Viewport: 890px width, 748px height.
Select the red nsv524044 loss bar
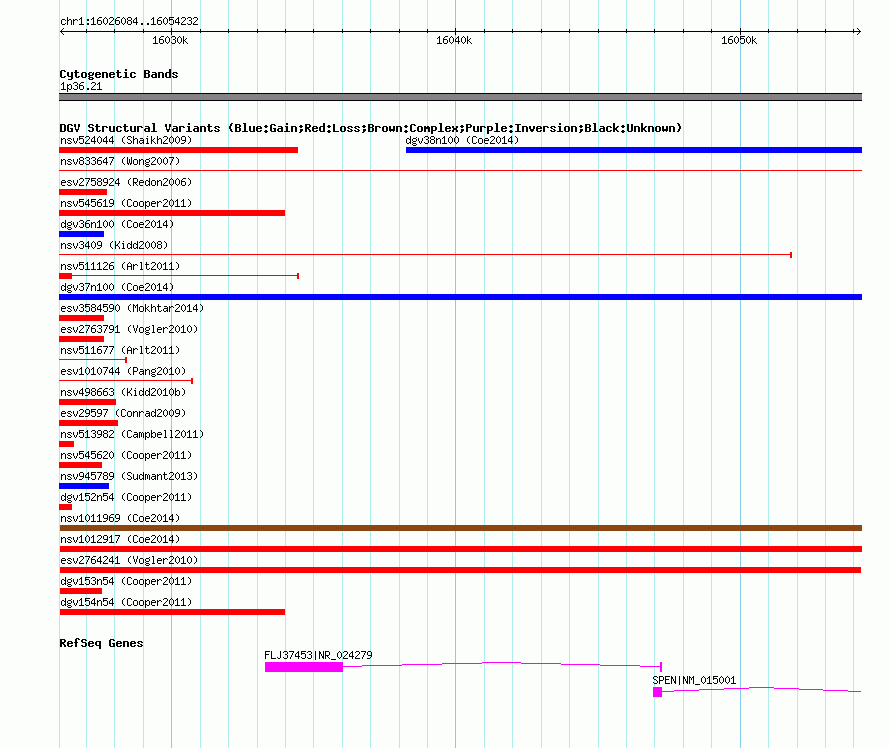(179, 150)
